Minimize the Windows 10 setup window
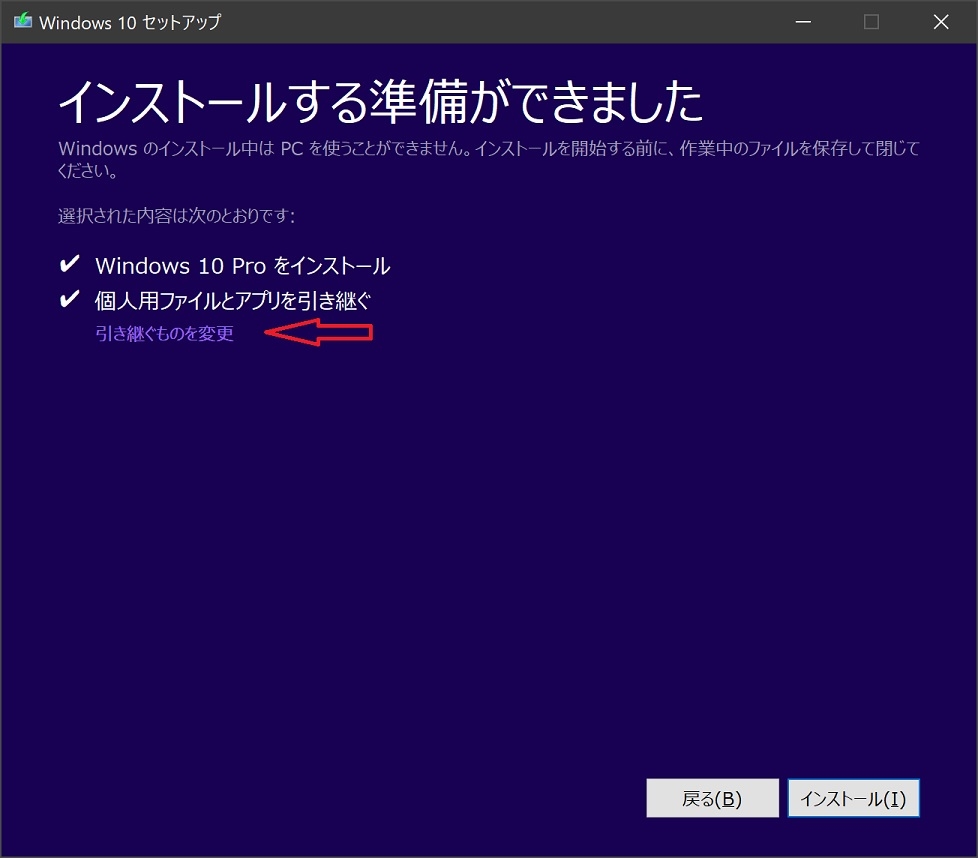The width and height of the screenshot is (978, 858). click(803, 22)
